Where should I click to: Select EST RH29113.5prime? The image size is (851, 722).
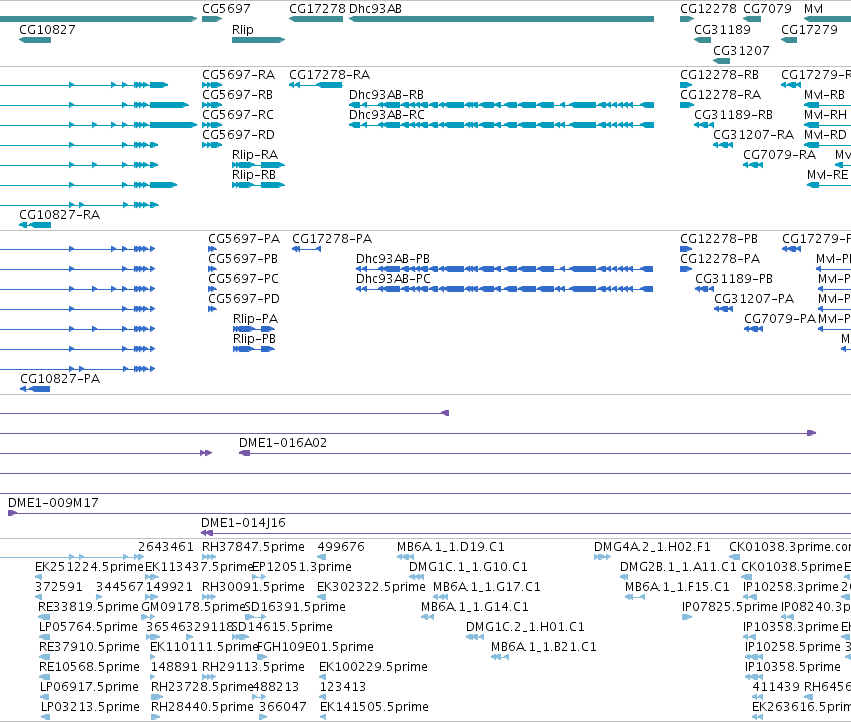tap(209, 677)
